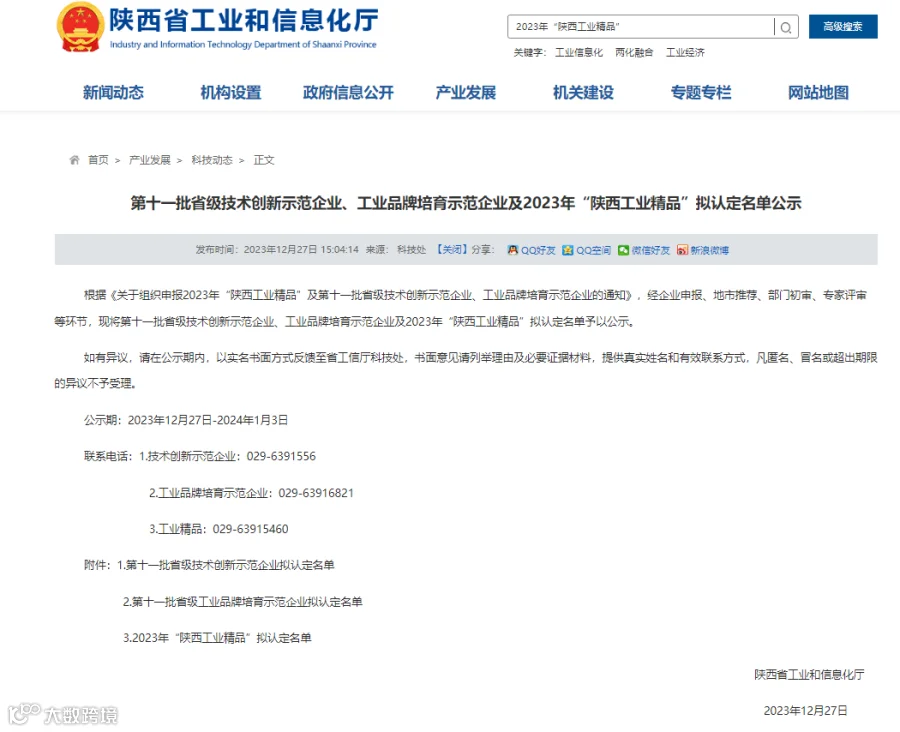Open the 机关建设 menu
Screen dimensions: 900x732
pos(583,92)
